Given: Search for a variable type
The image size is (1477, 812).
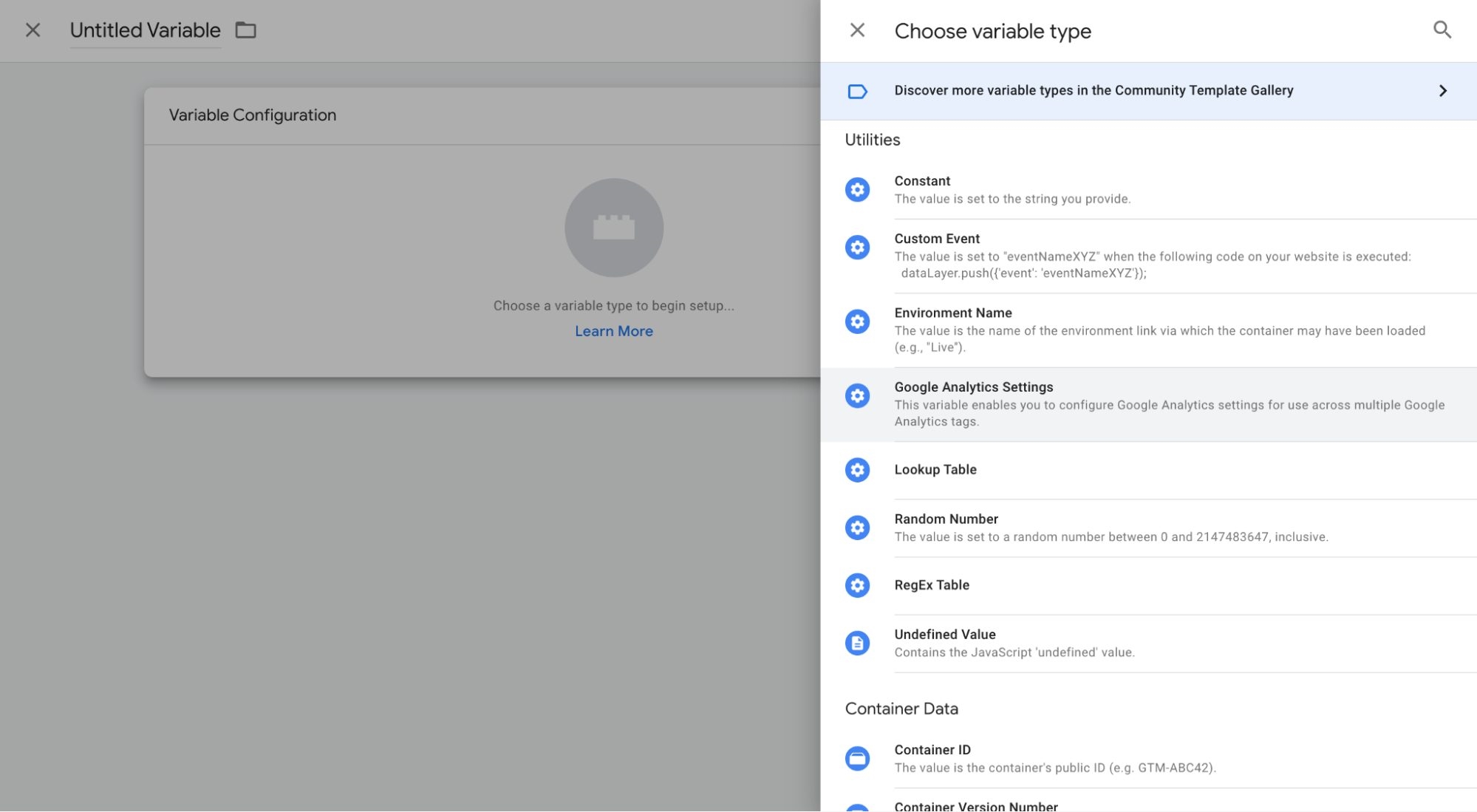Looking at the screenshot, I should 1442,30.
